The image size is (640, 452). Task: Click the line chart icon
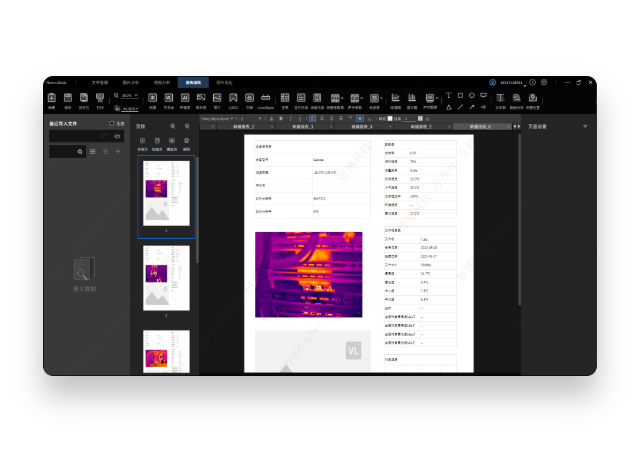[395, 99]
